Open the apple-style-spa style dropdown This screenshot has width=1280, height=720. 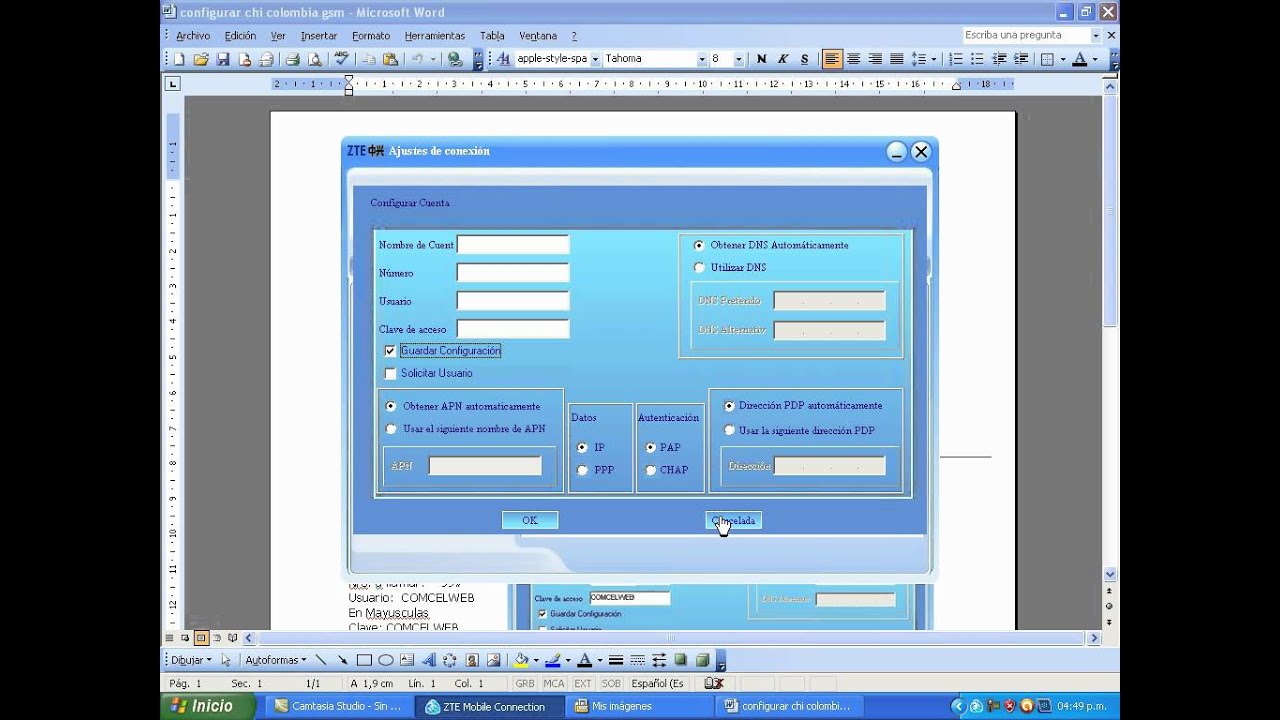[x=595, y=59]
